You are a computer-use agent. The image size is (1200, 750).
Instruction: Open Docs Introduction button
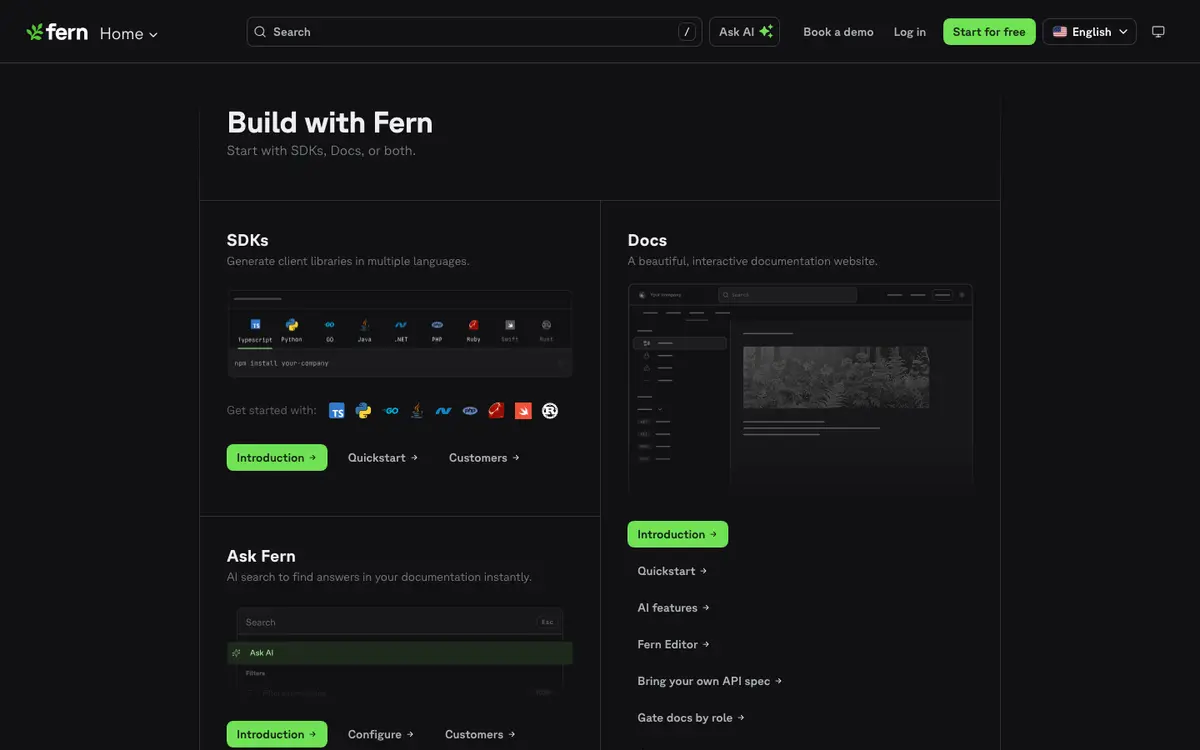pyautogui.click(x=678, y=534)
